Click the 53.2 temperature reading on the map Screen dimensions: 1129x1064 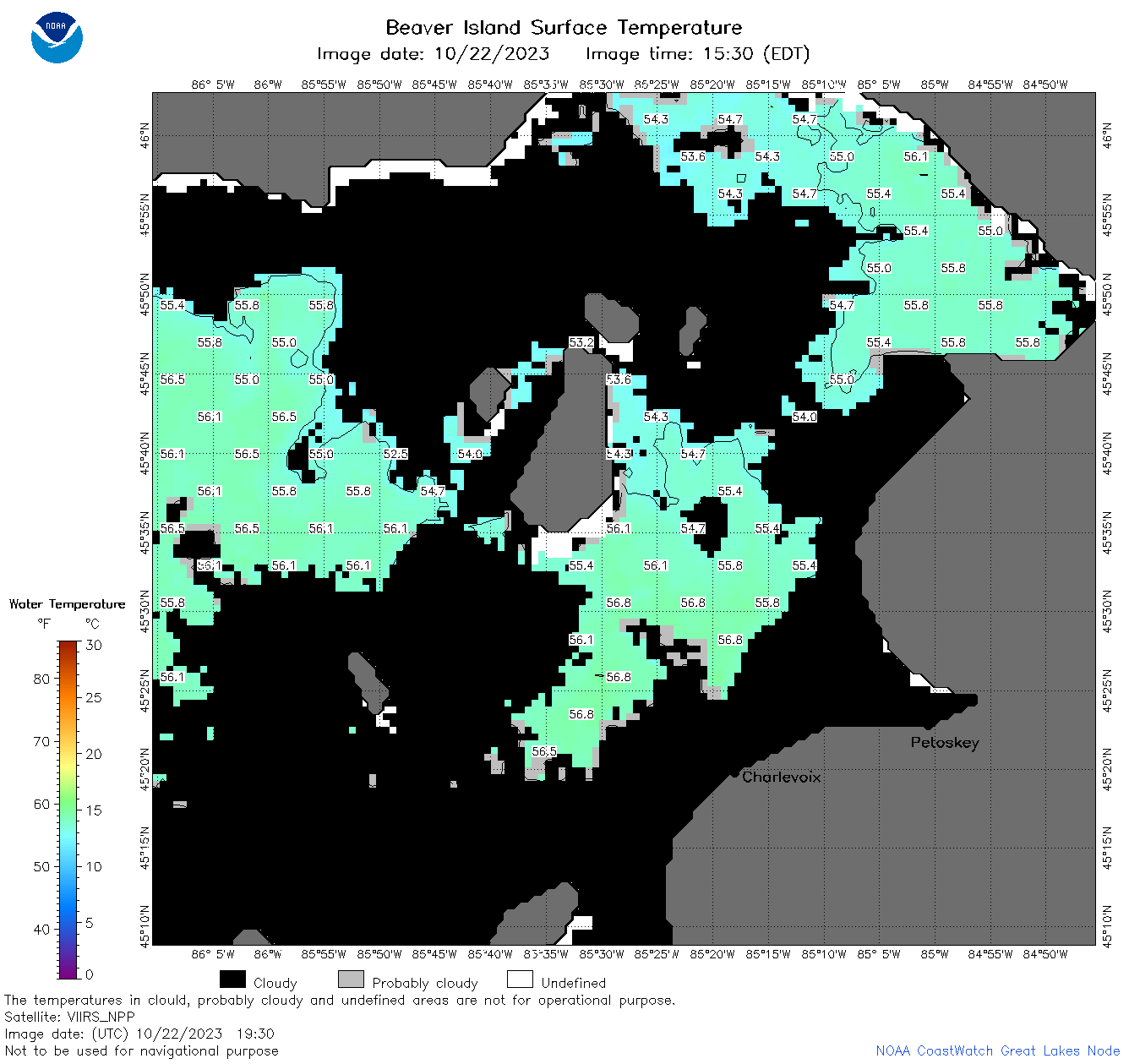(x=581, y=342)
